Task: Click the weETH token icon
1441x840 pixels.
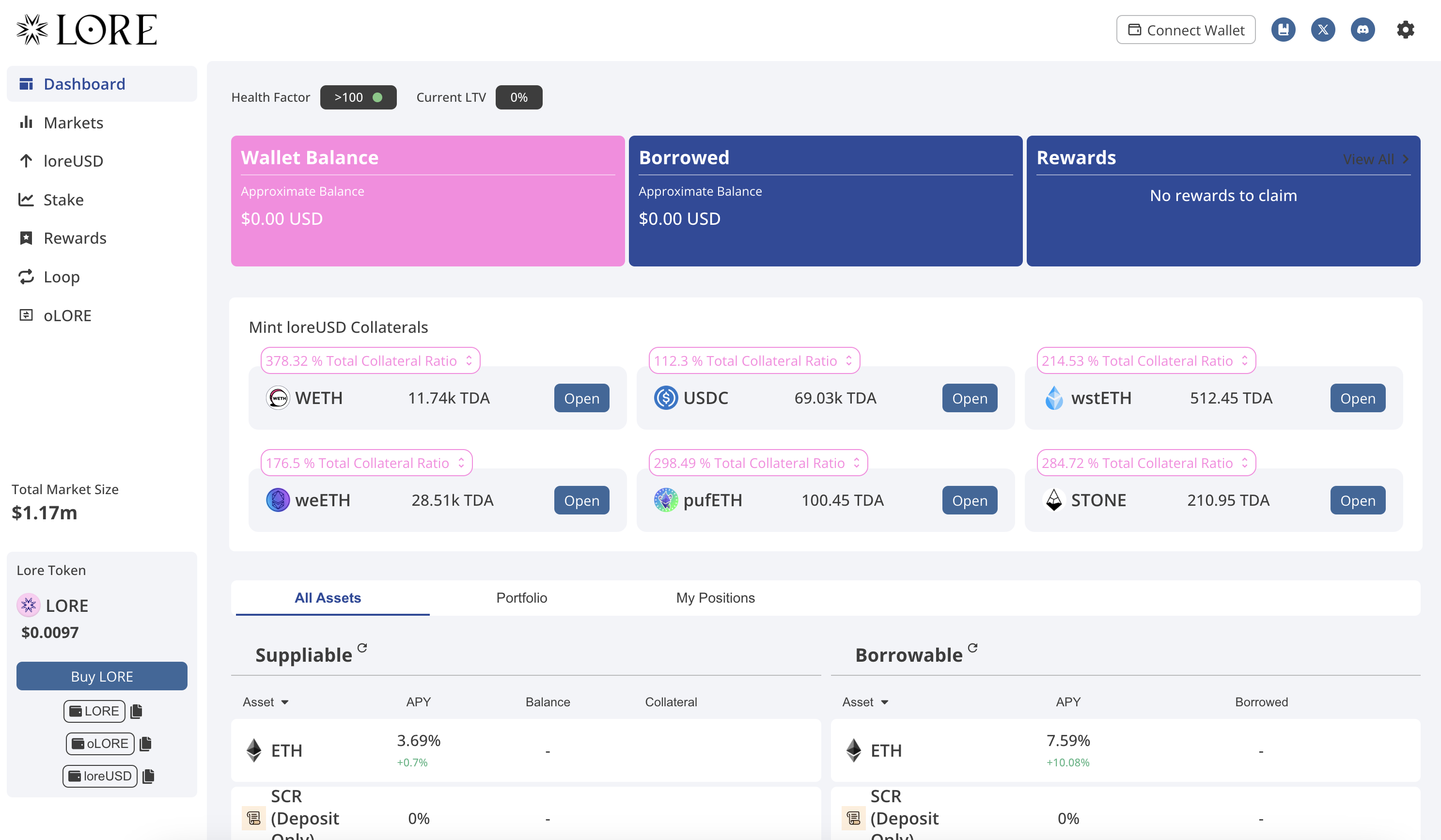Action: (278, 500)
